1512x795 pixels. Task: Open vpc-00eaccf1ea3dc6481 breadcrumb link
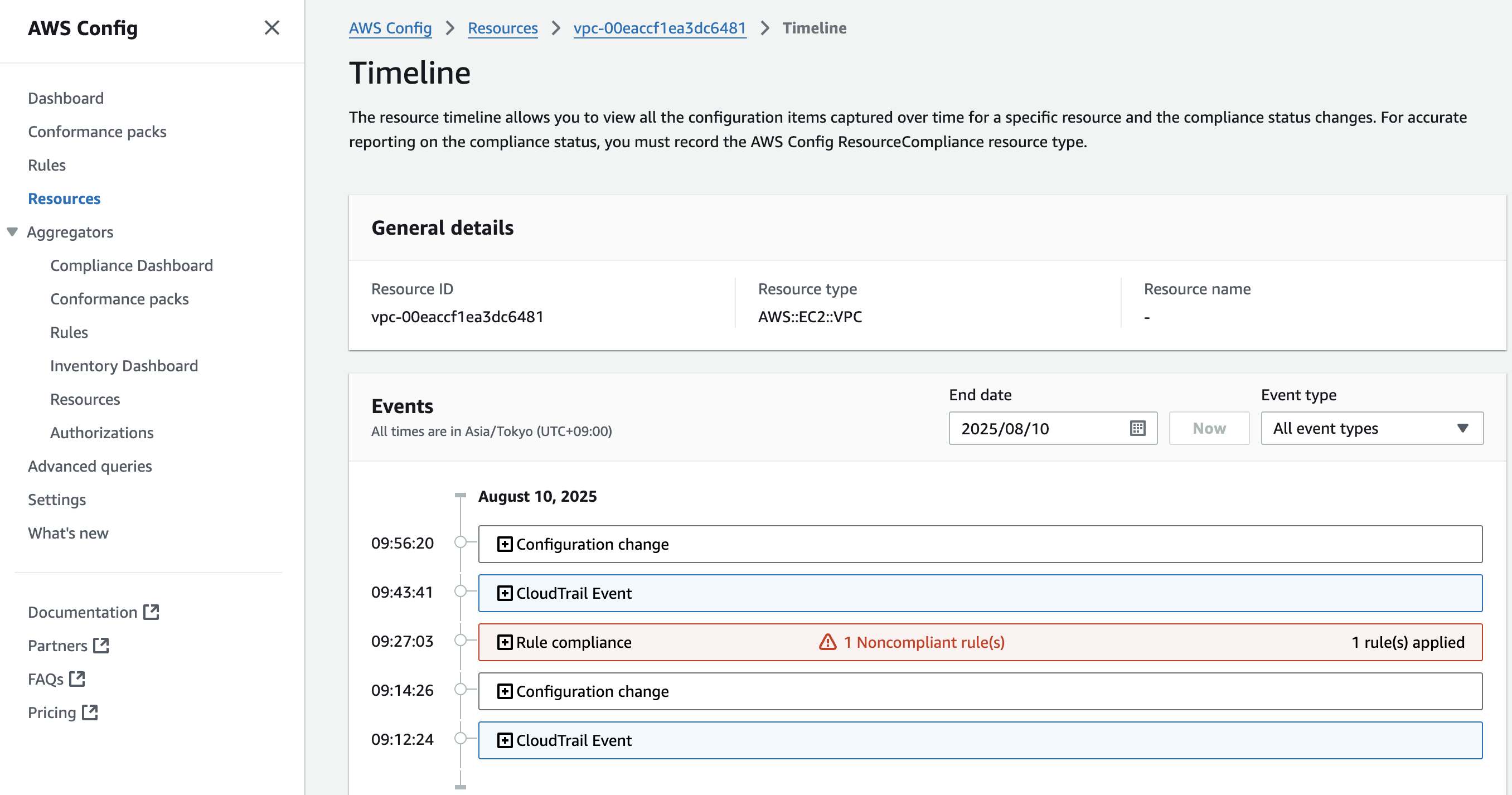coord(660,27)
